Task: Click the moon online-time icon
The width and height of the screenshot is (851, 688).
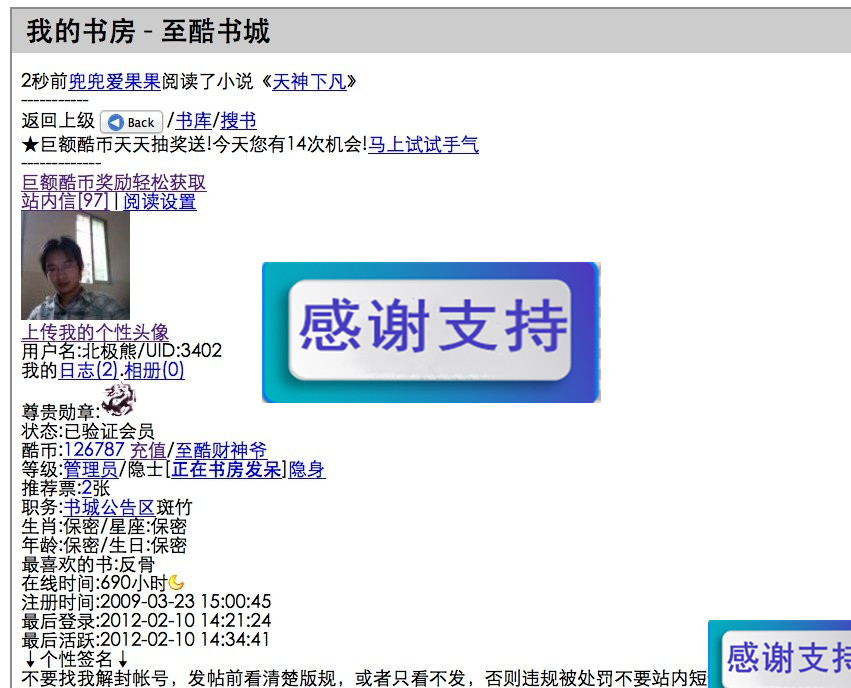Action: pos(176,583)
